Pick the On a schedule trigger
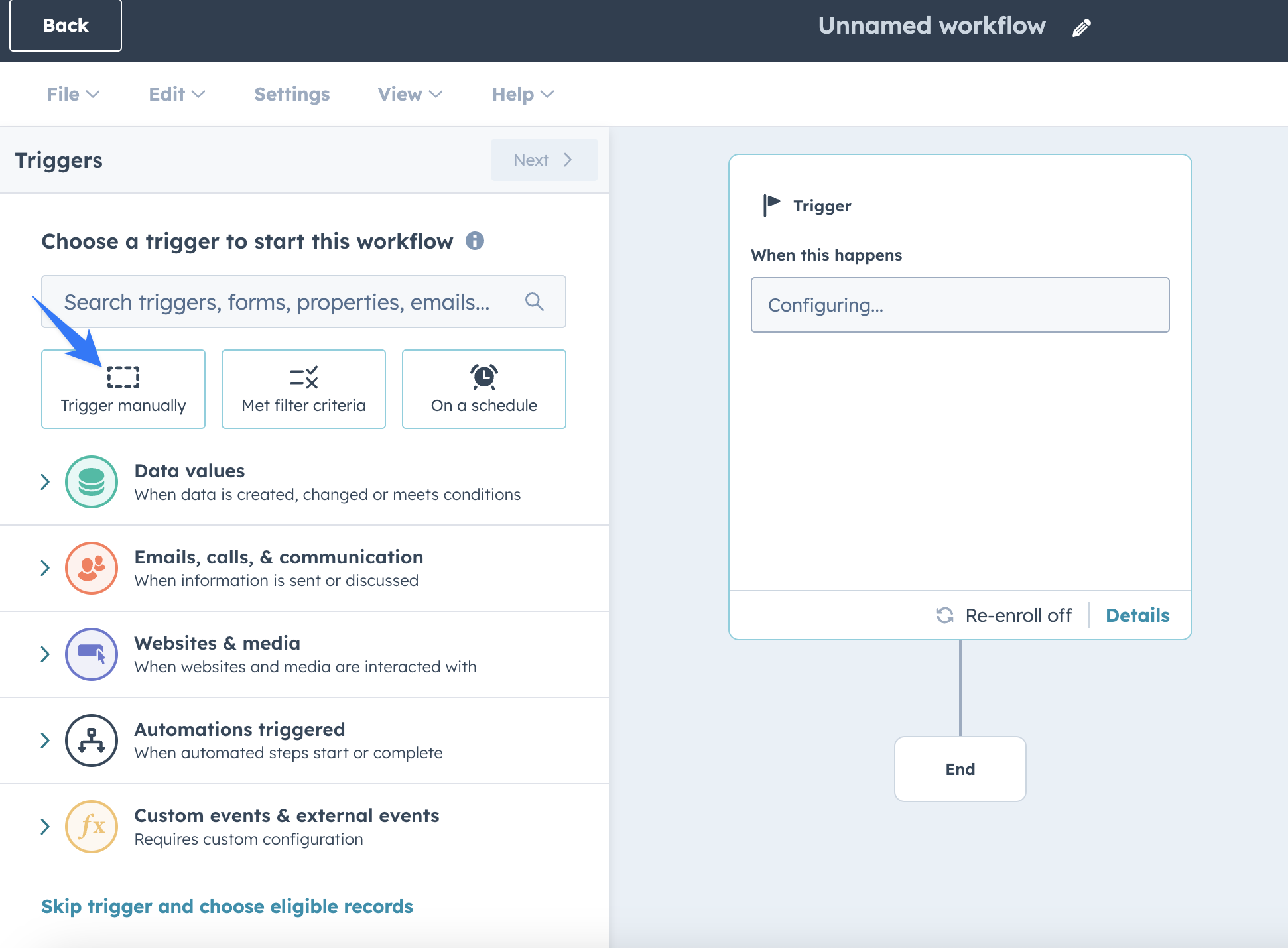The height and width of the screenshot is (948, 1288). (484, 389)
